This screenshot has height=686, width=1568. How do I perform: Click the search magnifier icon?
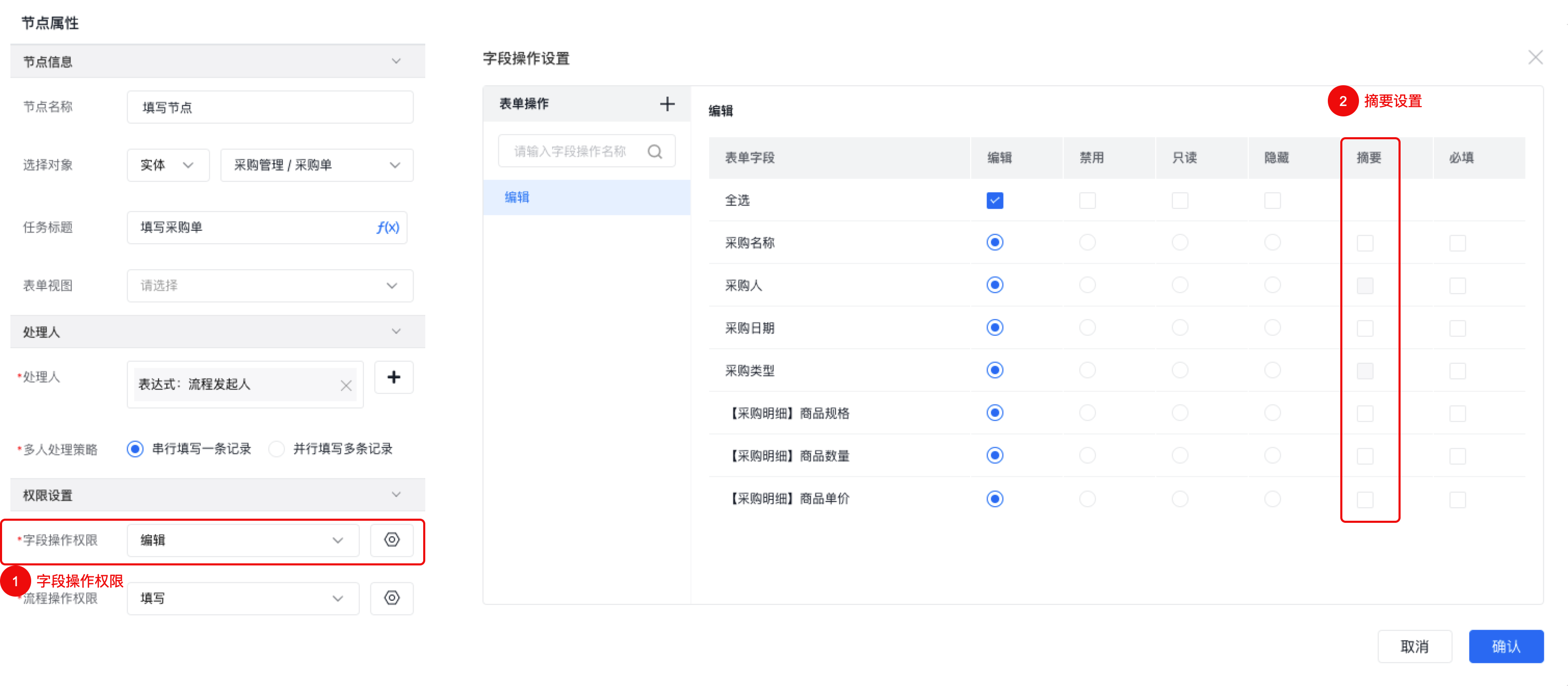click(x=655, y=152)
